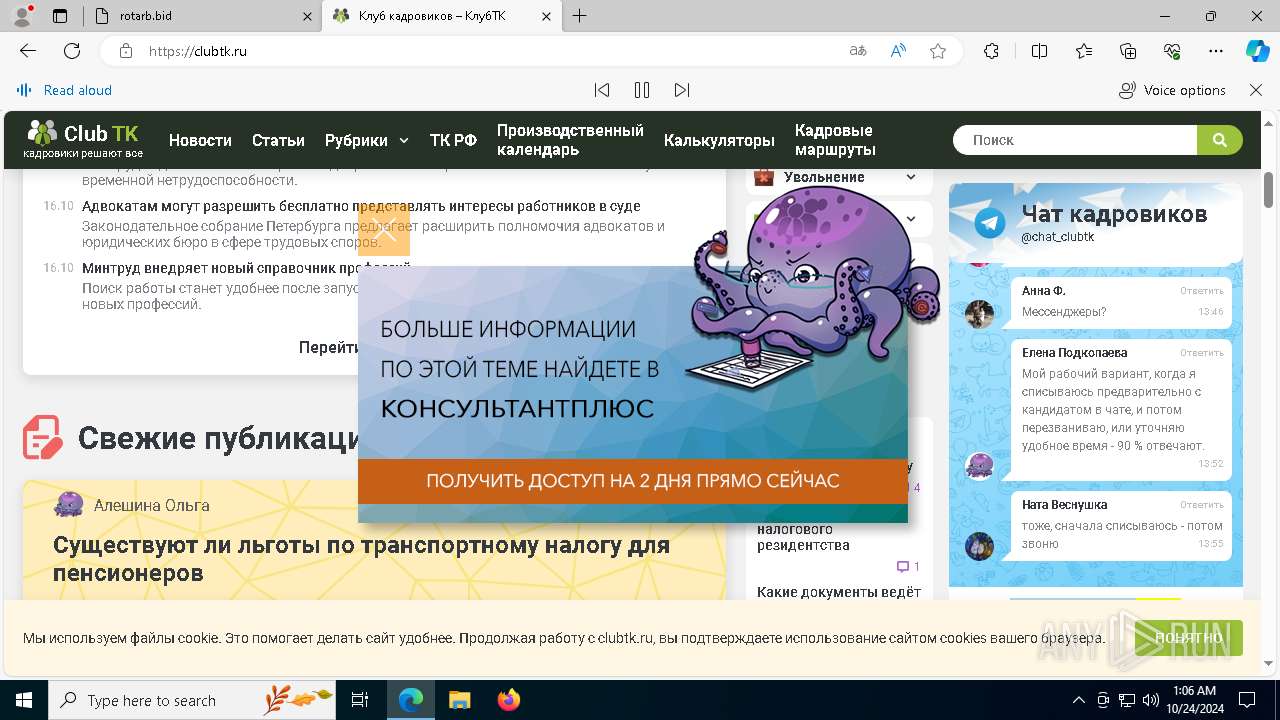
Task: Open Кадровые маршруты menu item
Action: (835, 140)
